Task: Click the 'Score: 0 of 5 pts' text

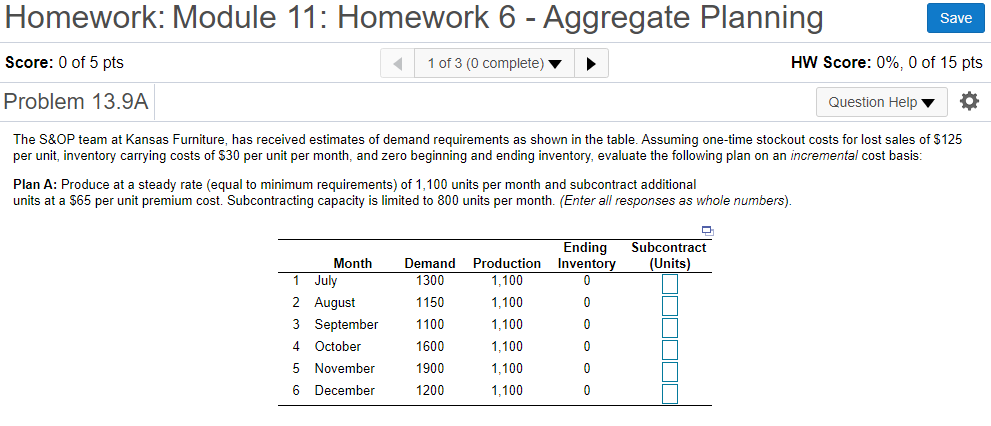Action: click(64, 63)
